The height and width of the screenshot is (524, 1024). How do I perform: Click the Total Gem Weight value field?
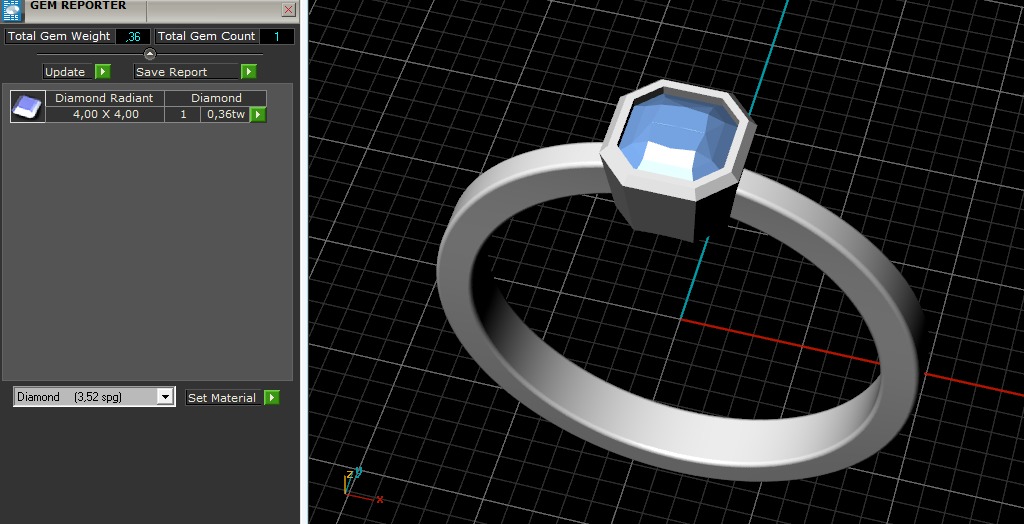point(133,37)
